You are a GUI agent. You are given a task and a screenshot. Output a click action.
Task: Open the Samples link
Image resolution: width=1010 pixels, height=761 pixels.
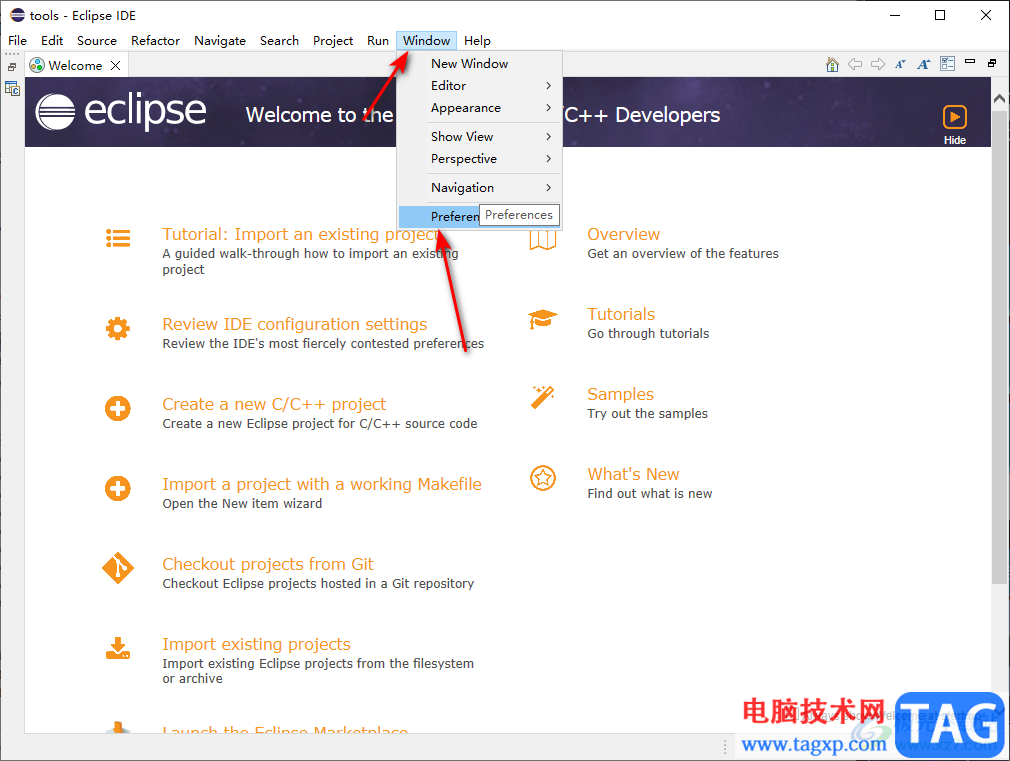pos(620,394)
